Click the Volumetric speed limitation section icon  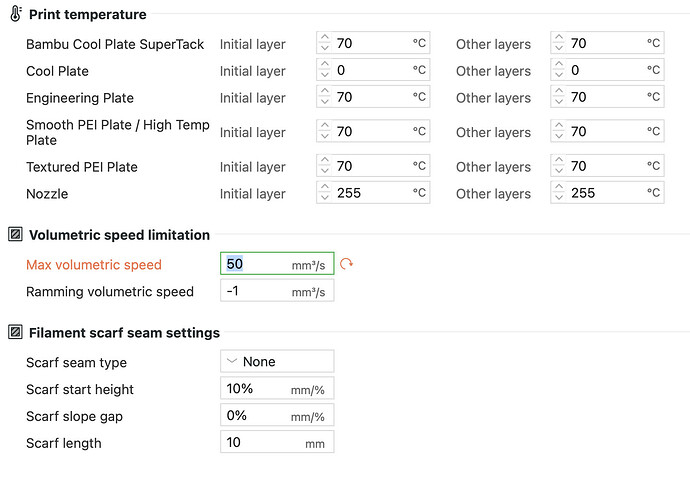[15, 234]
